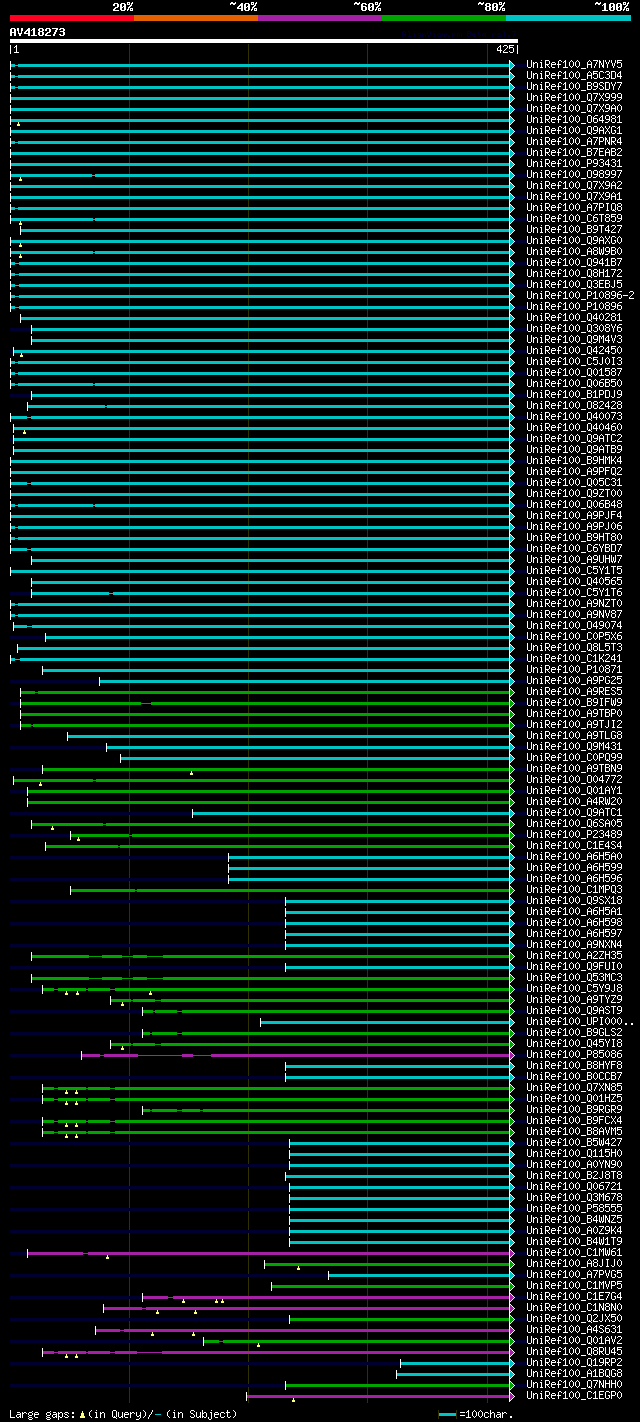
Task: Click the UniRef100_P10896-2 label
Action: (x=580, y=295)
